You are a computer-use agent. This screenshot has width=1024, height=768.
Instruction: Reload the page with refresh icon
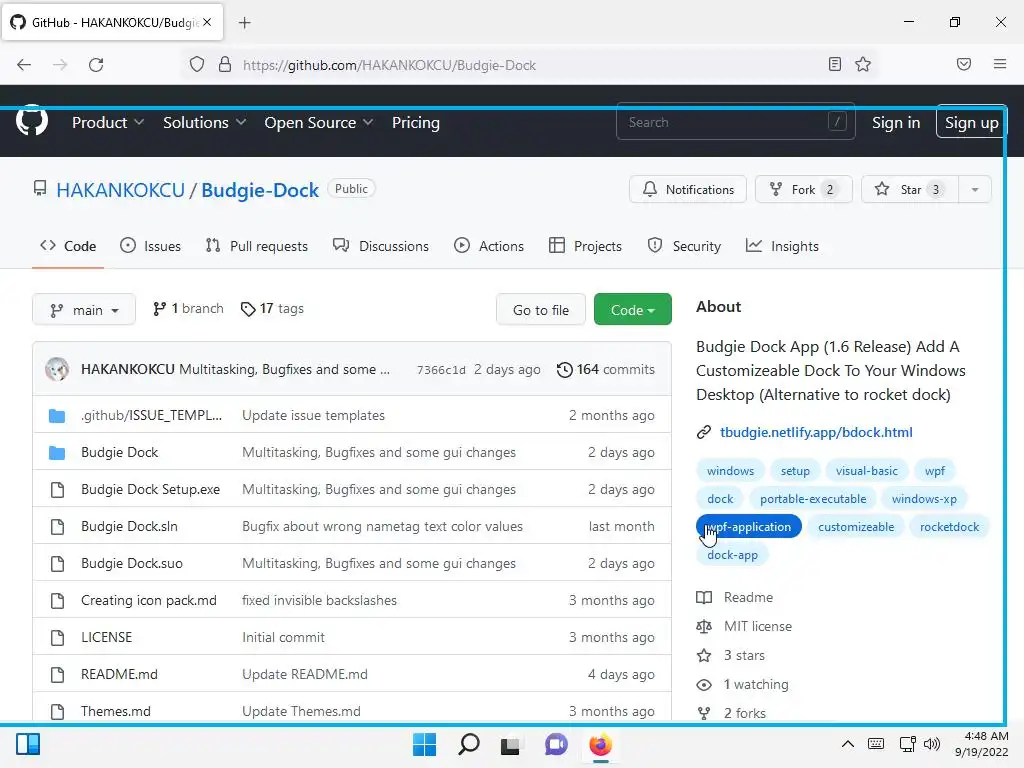tap(96, 65)
